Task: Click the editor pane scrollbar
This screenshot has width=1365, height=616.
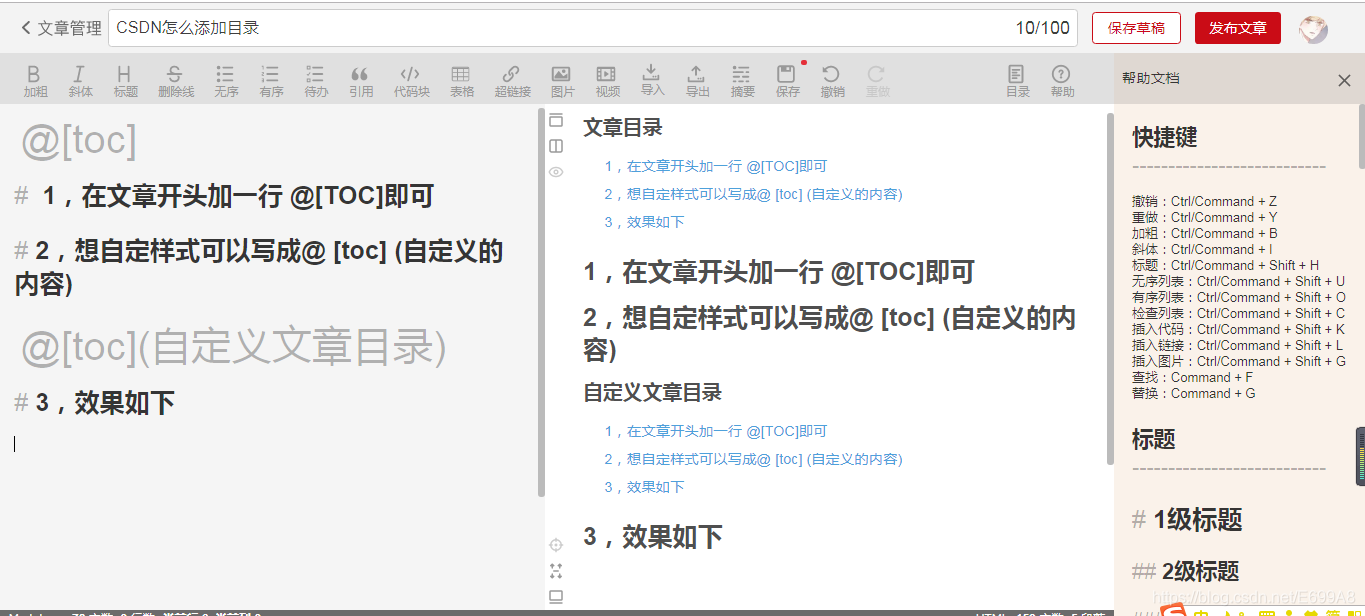Action: point(542,303)
